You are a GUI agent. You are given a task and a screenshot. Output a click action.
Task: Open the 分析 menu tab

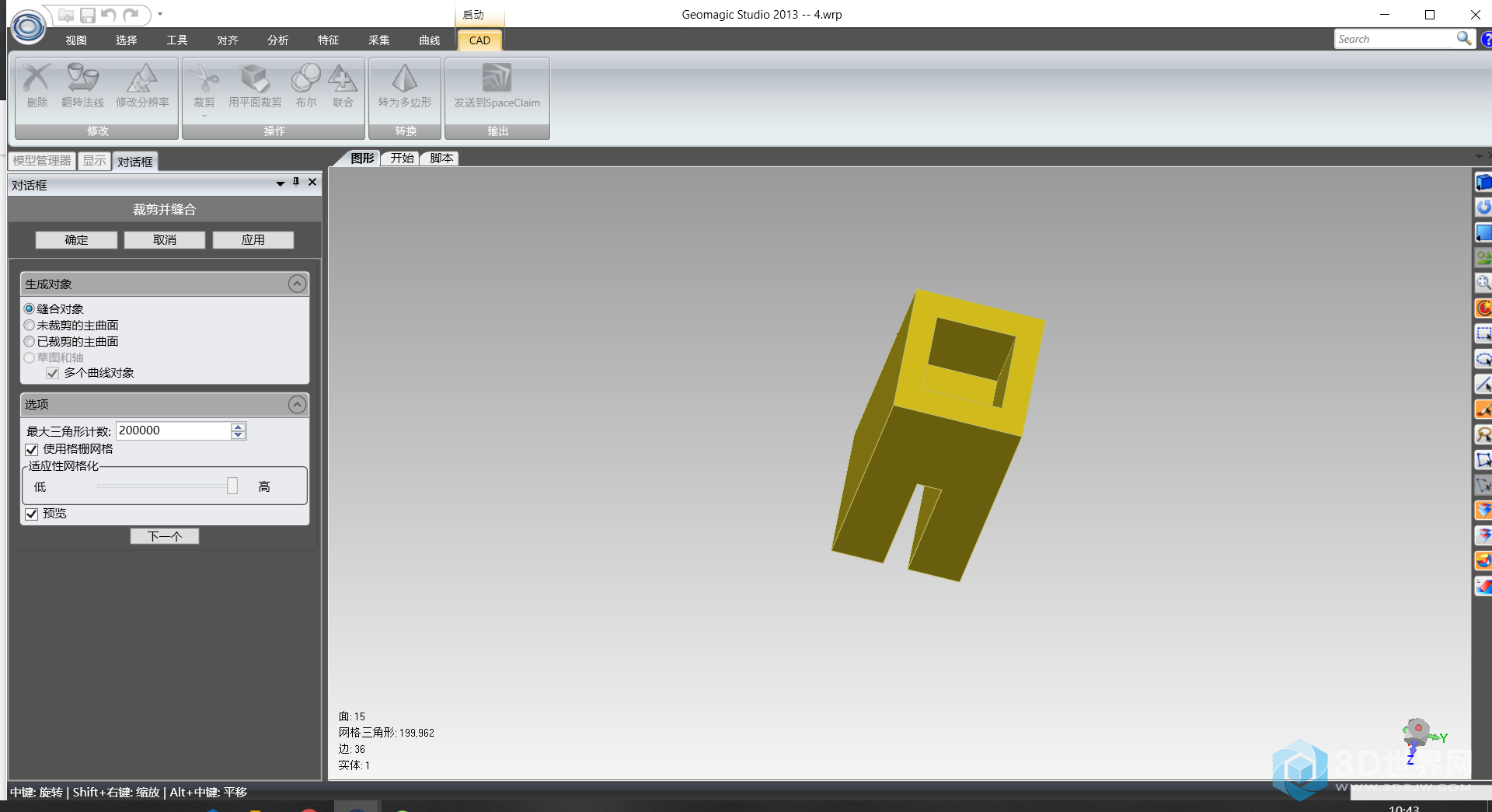(278, 40)
